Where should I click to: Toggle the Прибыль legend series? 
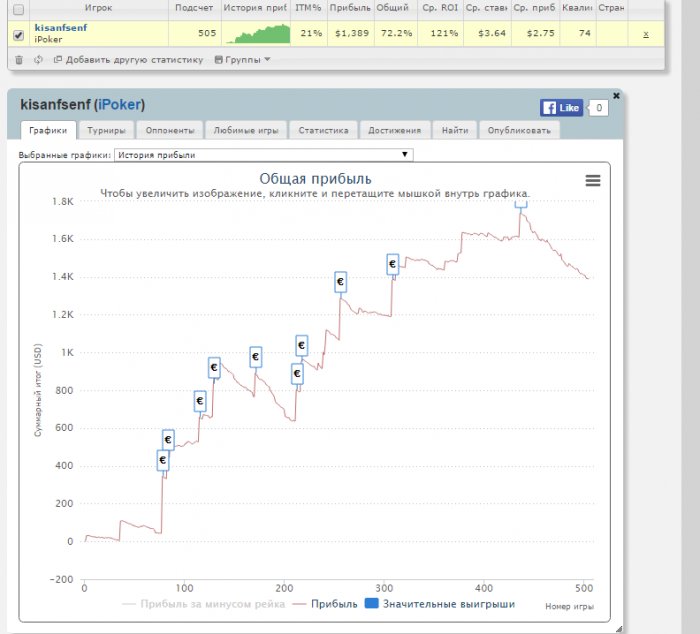325,604
